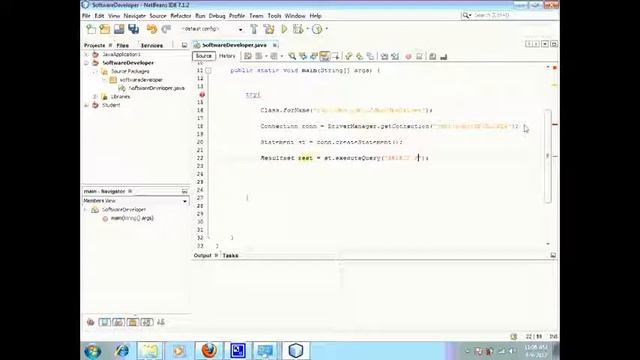
Task: Click the editor Find Selection magnifier icon
Action: click(x=292, y=56)
